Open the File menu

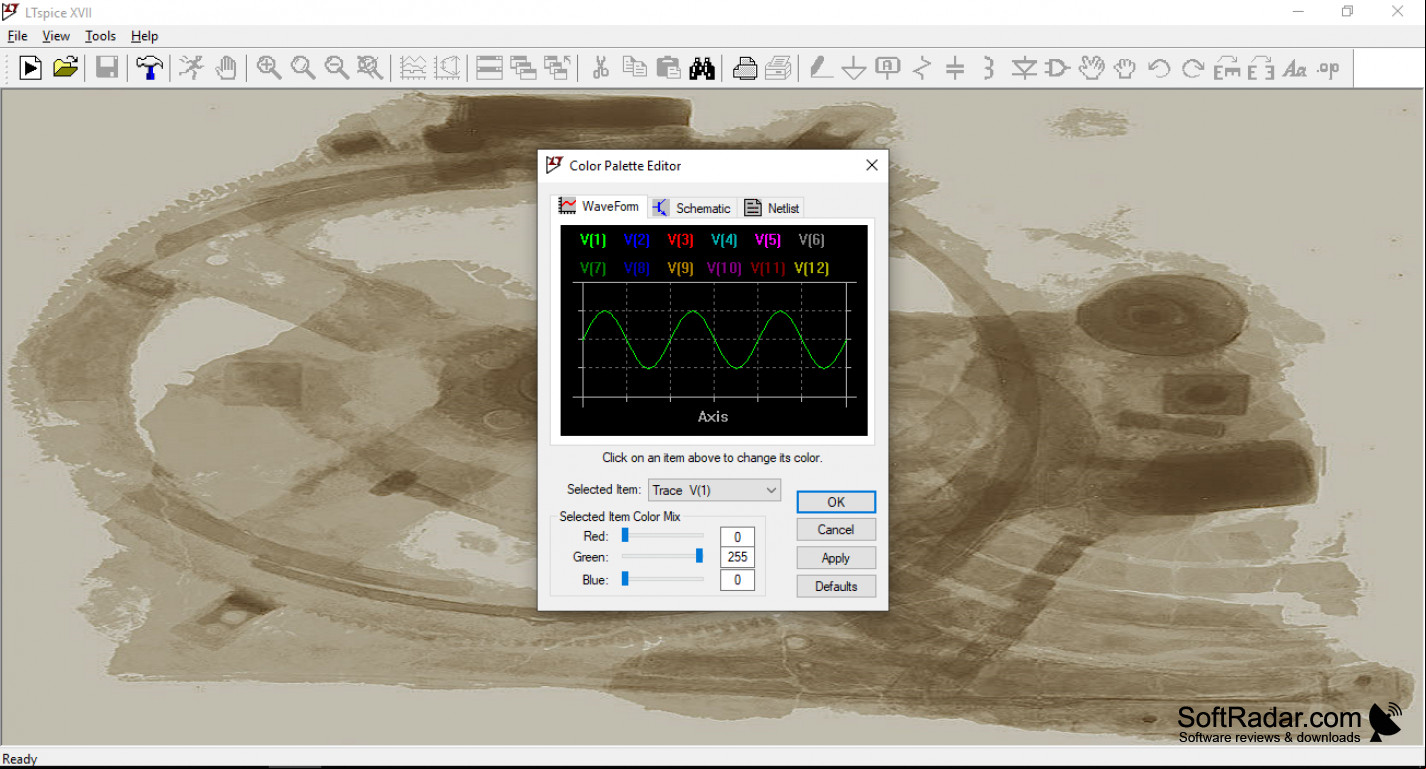coord(17,36)
